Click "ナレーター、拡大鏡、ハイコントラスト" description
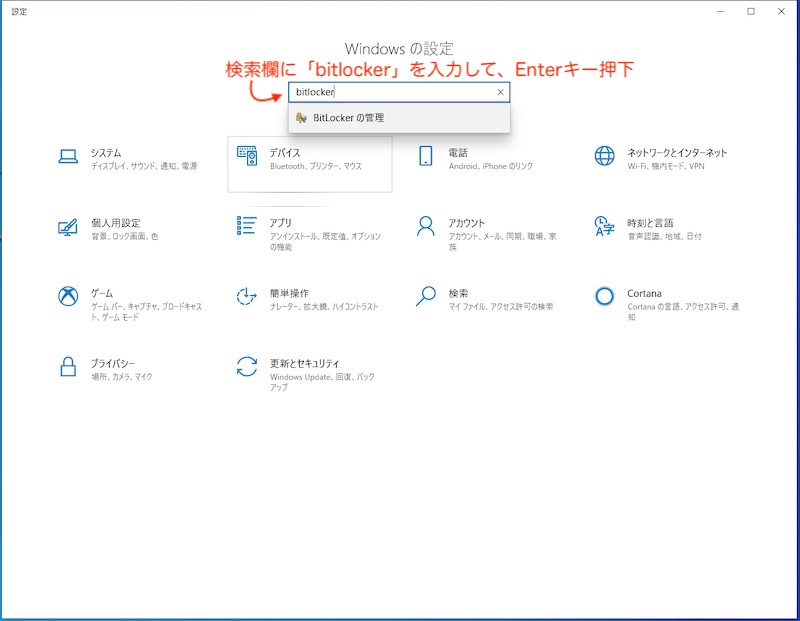800x621 pixels. coord(324,307)
